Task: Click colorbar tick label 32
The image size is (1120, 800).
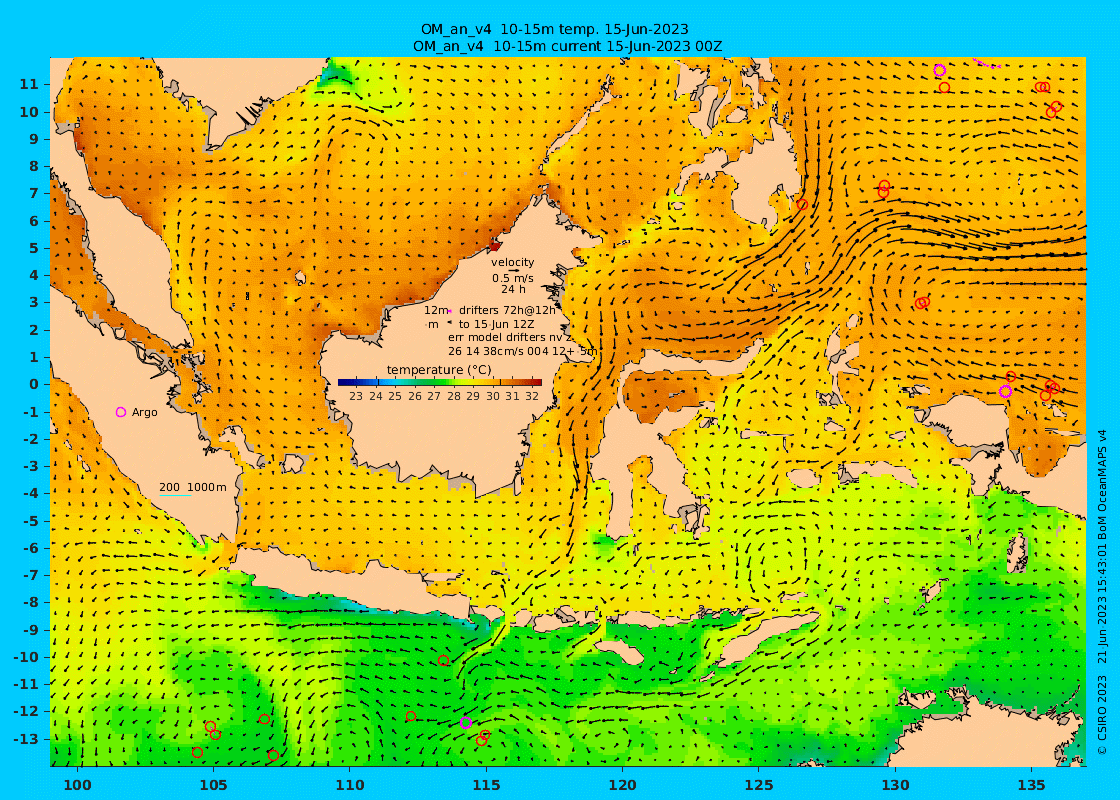Action: click(x=532, y=396)
